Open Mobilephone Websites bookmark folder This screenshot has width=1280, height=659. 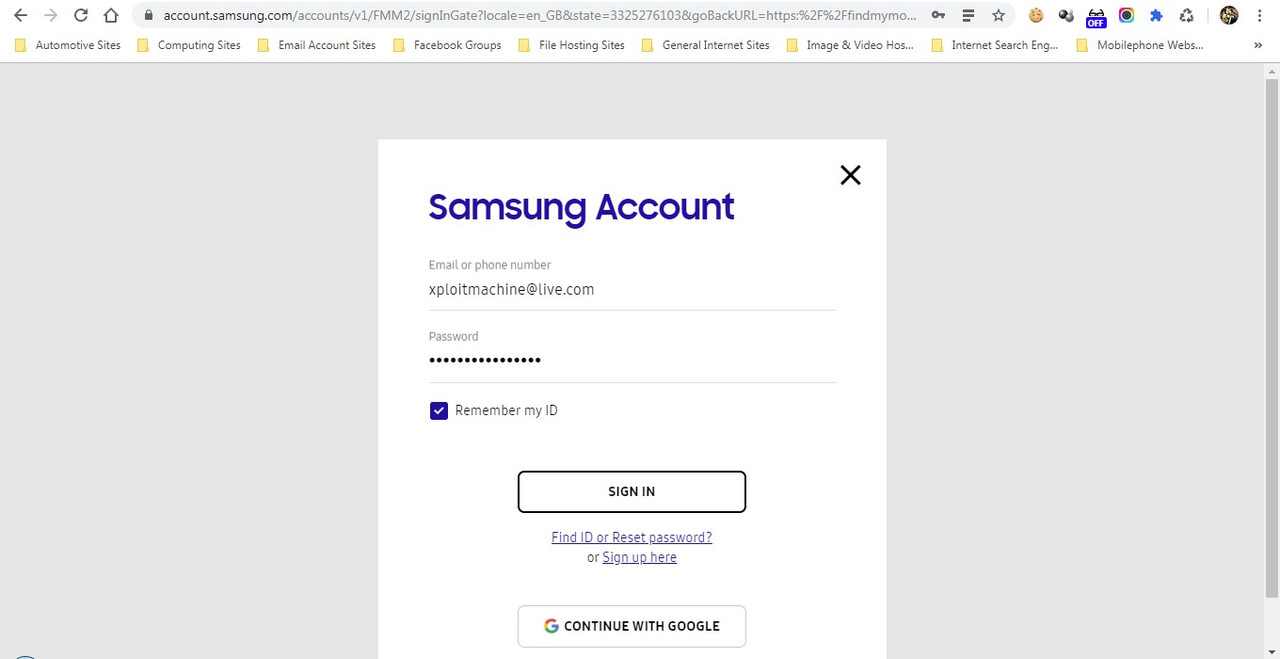pyautogui.click(x=1140, y=45)
